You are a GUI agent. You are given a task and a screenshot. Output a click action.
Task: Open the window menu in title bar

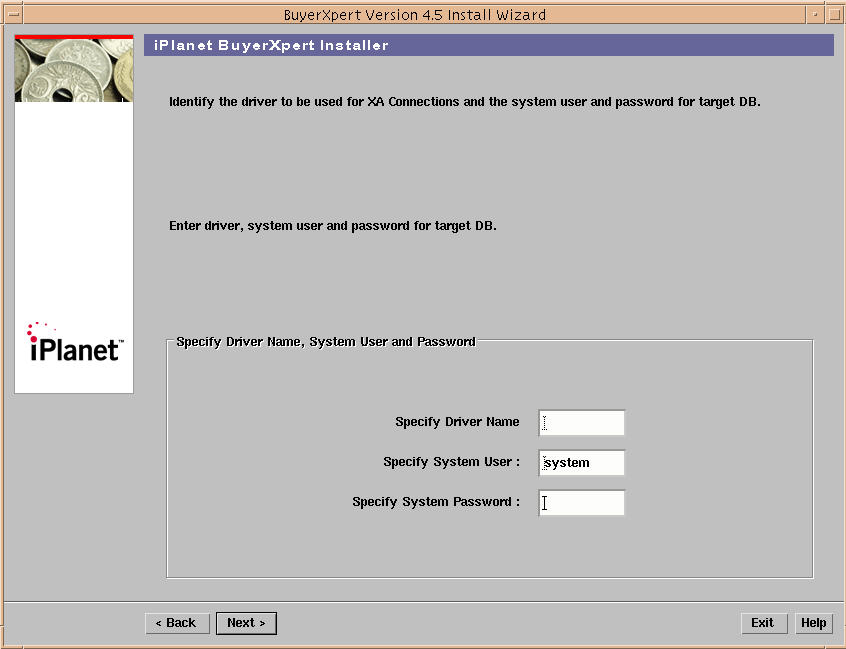pyautogui.click(x=13, y=15)
